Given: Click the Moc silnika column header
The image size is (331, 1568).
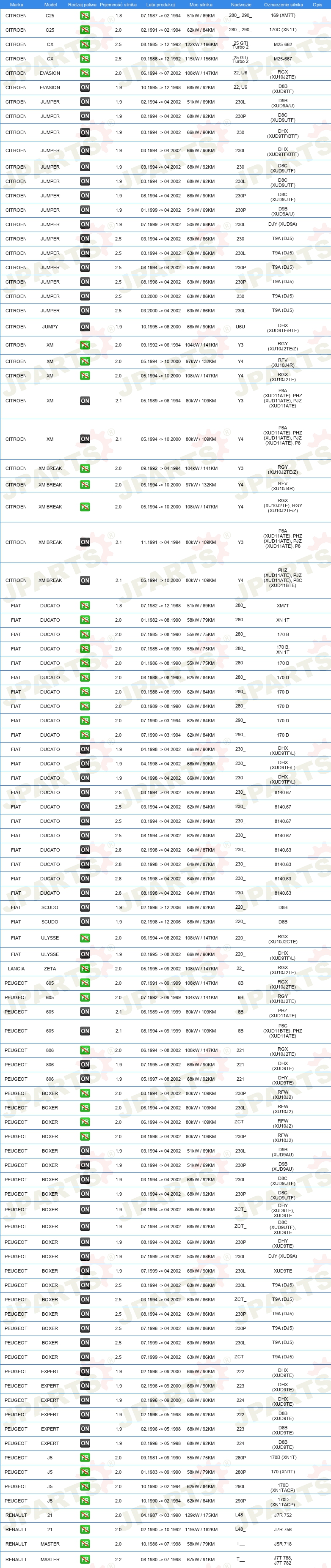Looking at the screenshot, I should (201, 4).
